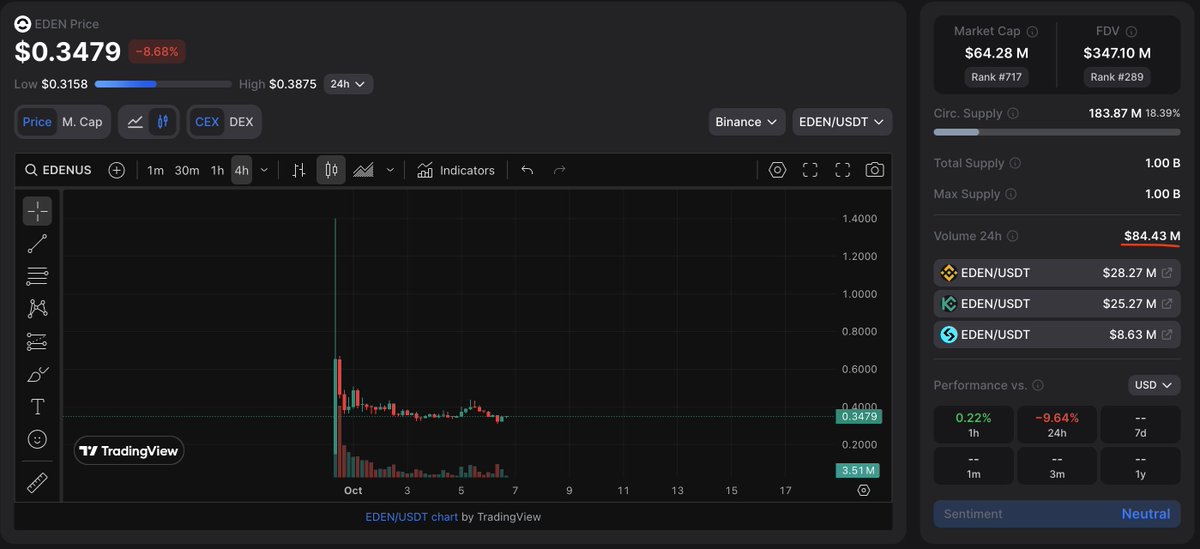
Task: Open the Fibonacci retracement tool
Action: [x=37, y=276]
